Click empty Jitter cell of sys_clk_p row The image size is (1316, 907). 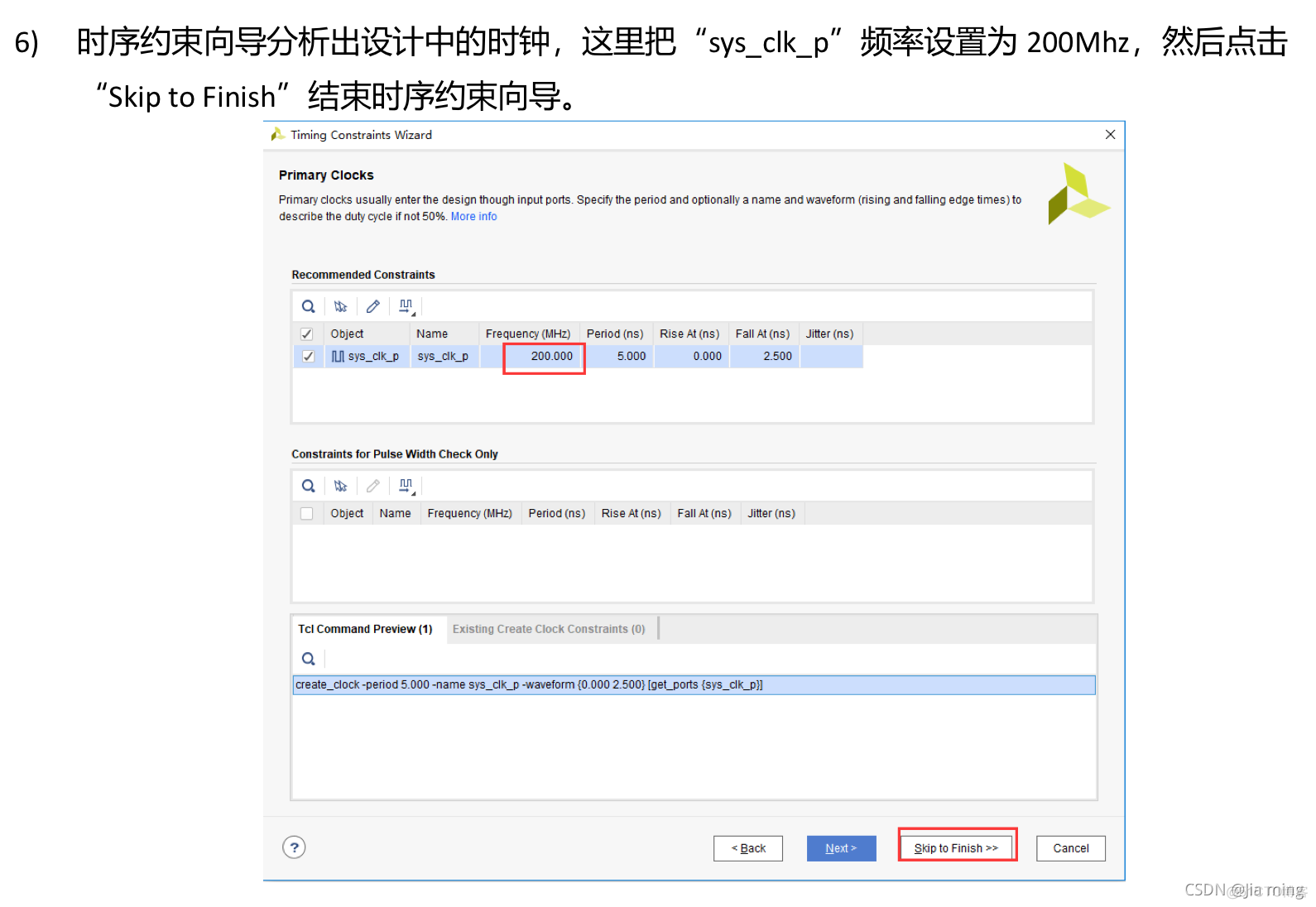pos(832,356)
